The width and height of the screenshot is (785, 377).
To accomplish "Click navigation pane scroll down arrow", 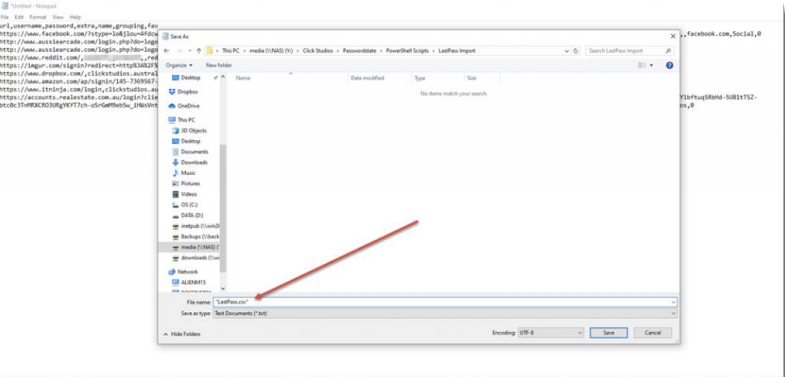I will (x=223, y=289).
